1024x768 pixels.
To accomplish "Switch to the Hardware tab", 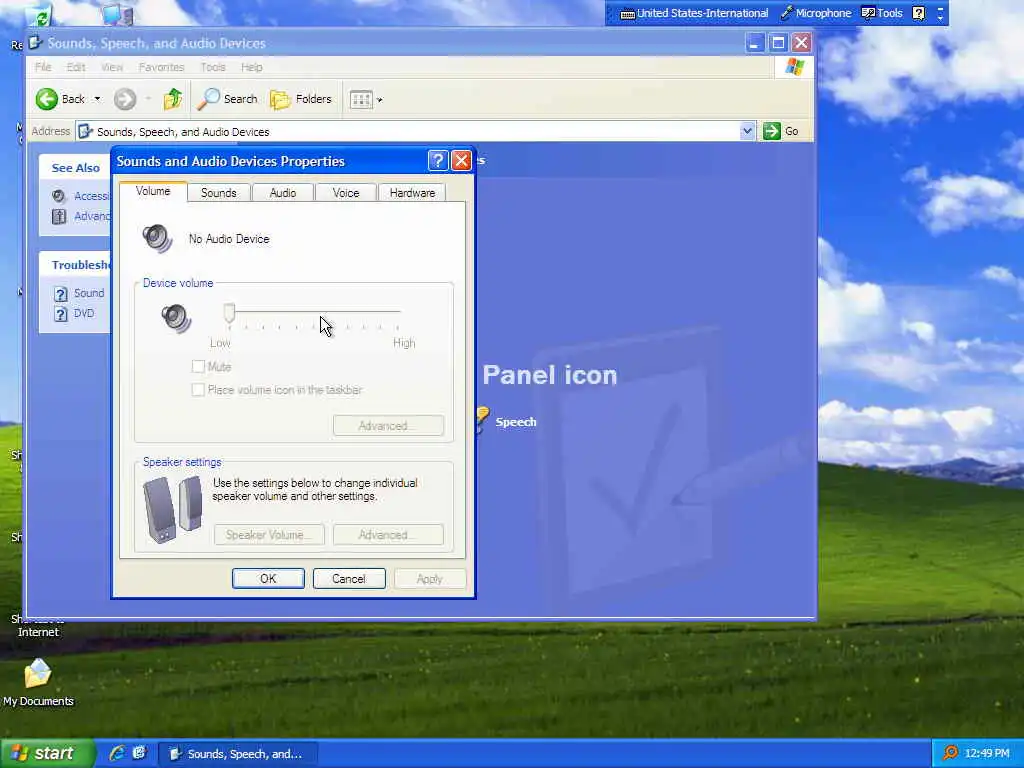I will (x=412, y=193).
